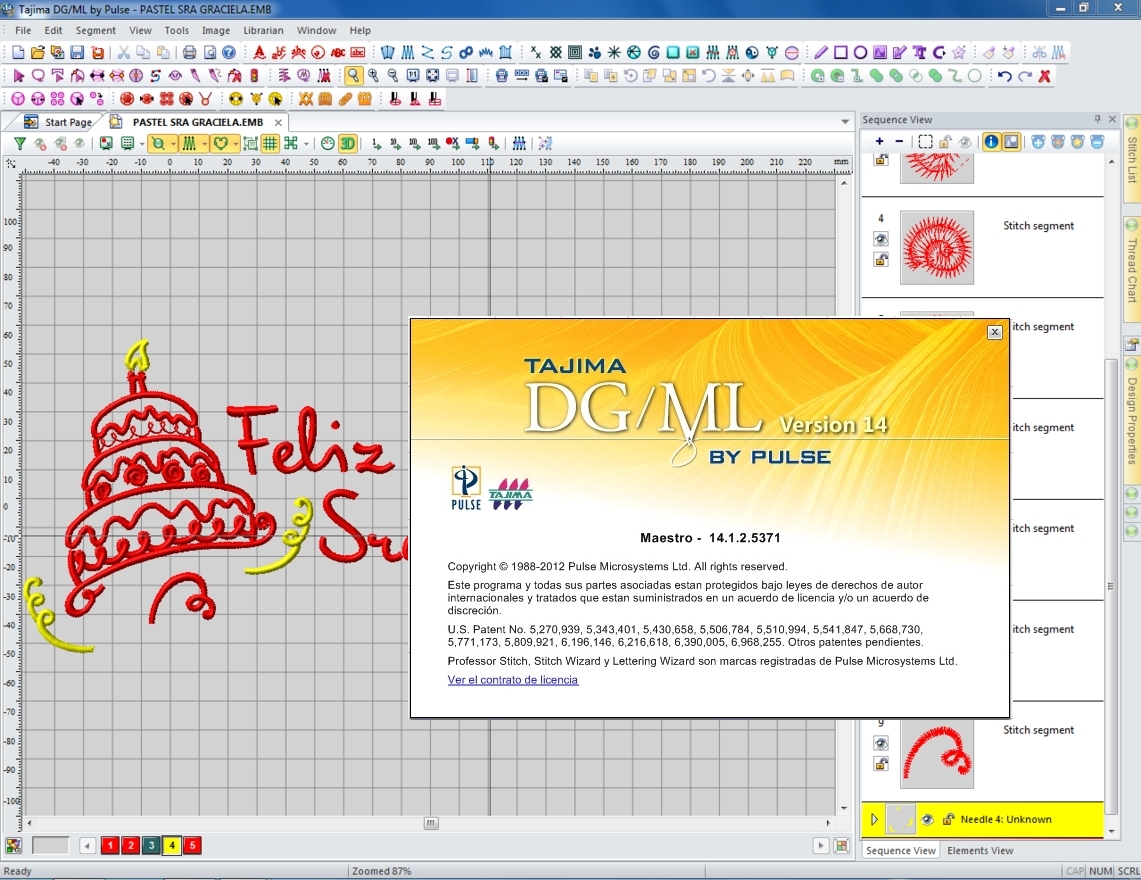Add a segment with the plus icon

tap(880, 142)
